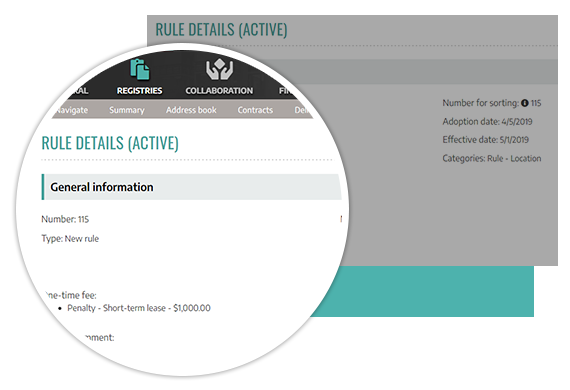Select the COLLABORATION menu label
Image resolution: width=570 pixels, height=390 pixels.
pos(219,91)
